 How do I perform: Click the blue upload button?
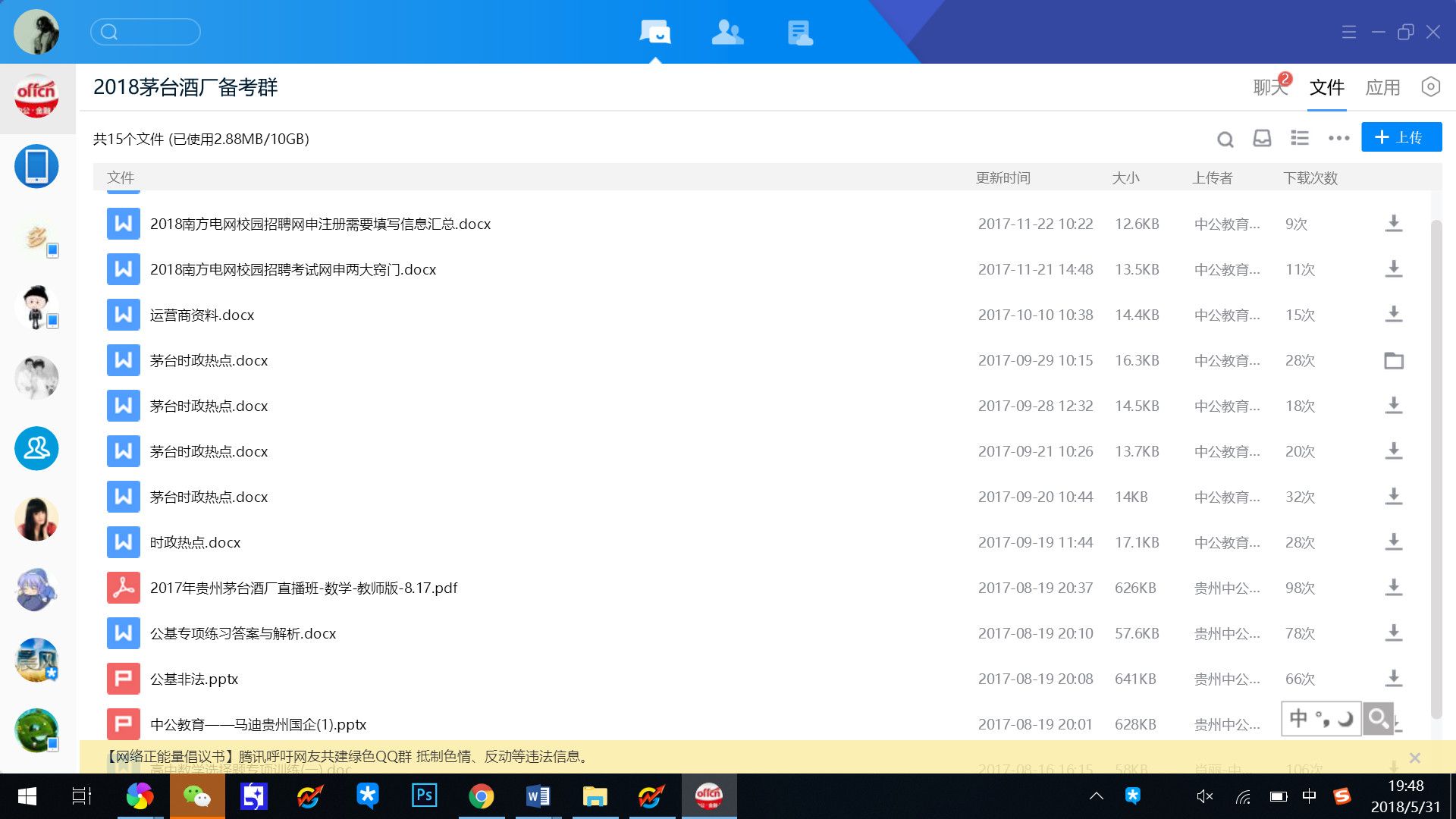1401,137
